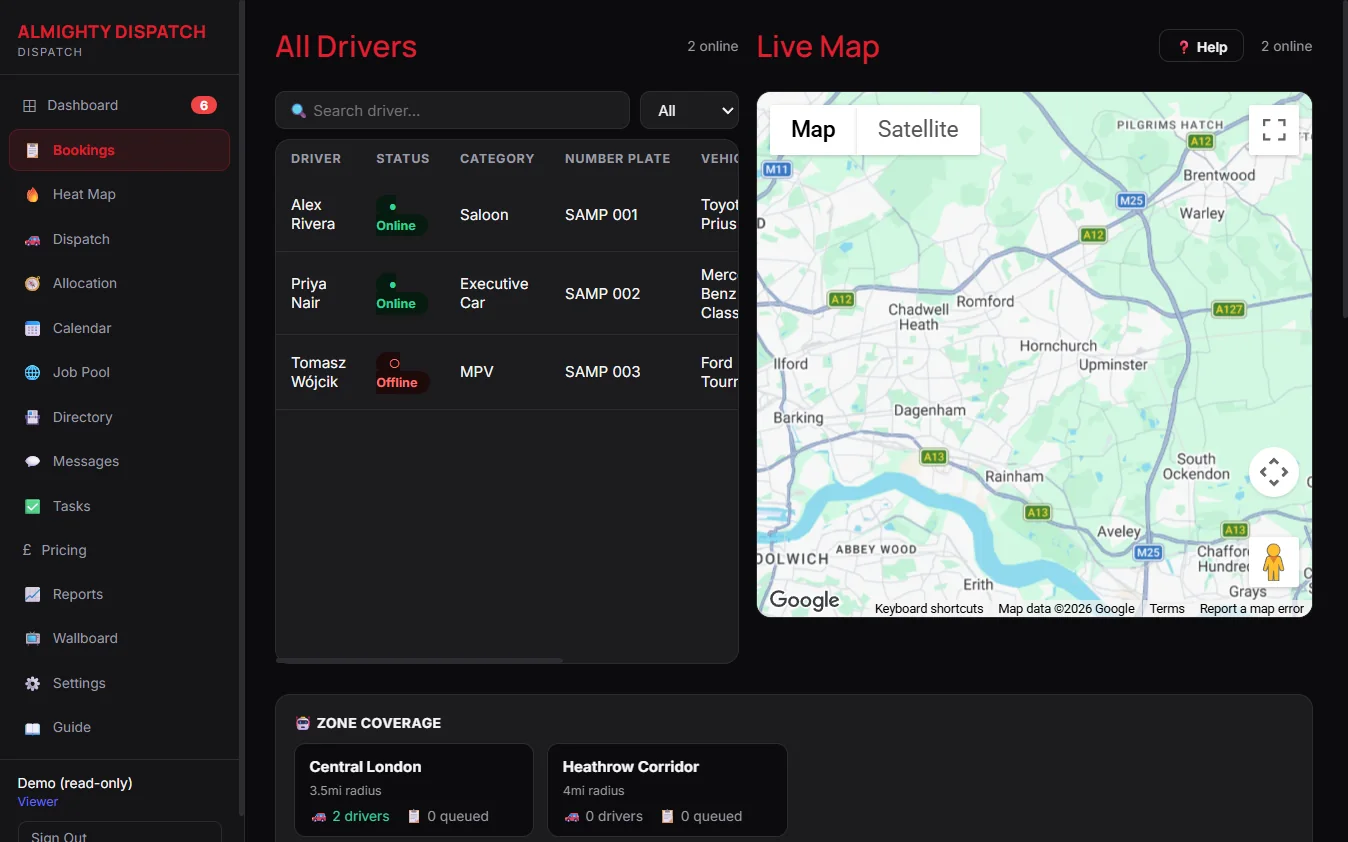Image resolution: width=1348 pixels, height=842 pixels.
Task: Select the Central London zone card
Action: coord(414,790)
